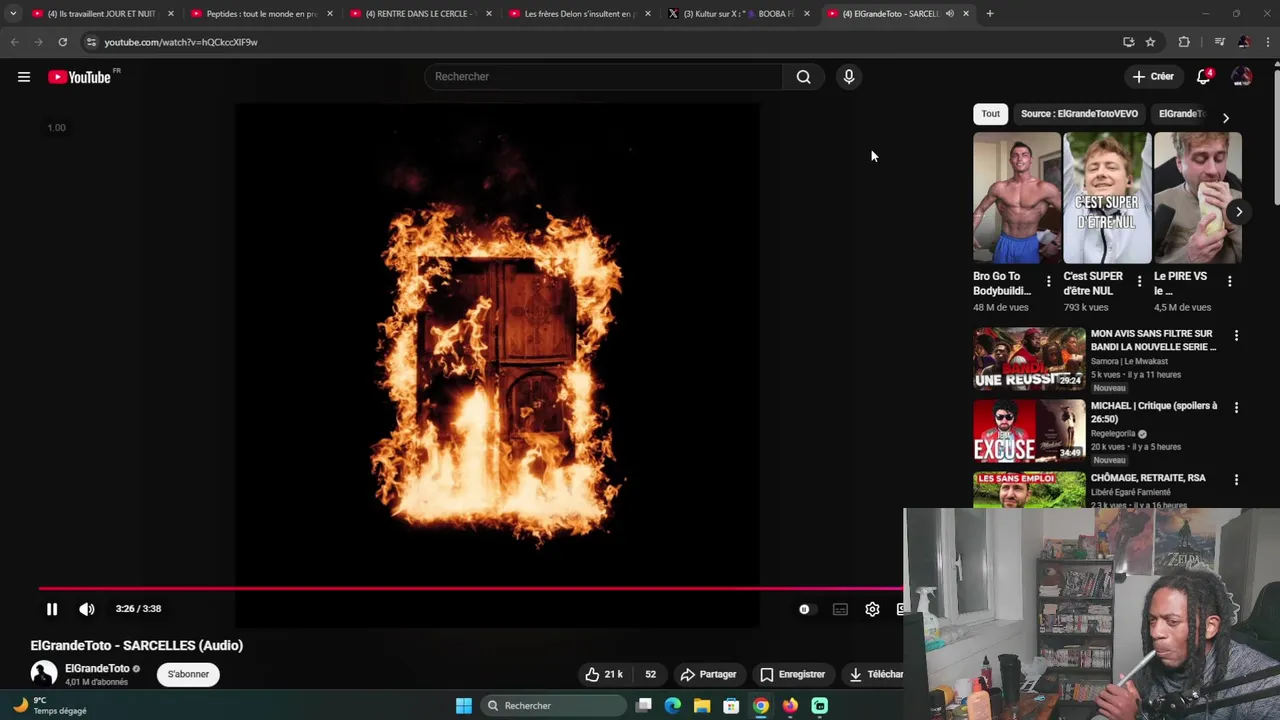This screenshot has width=1280, height=720.
Task: Download the video with Télécharger
Action: tap(874, 674)
